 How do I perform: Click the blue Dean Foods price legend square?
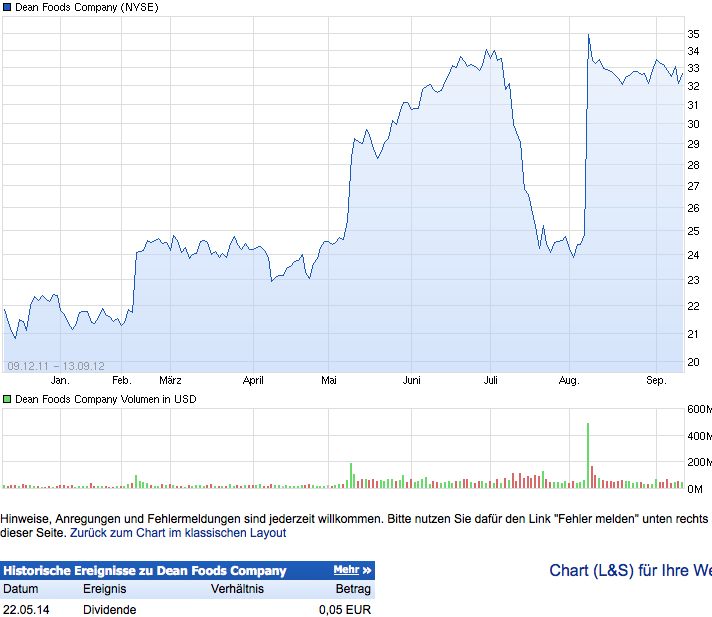pos(7,8)
